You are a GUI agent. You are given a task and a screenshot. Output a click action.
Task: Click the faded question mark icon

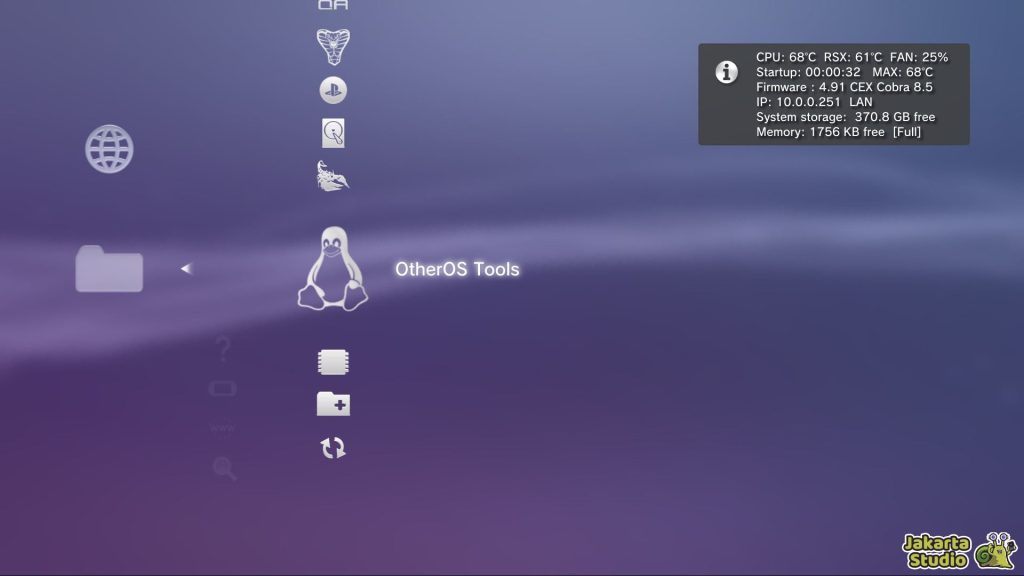pos(223,349)
